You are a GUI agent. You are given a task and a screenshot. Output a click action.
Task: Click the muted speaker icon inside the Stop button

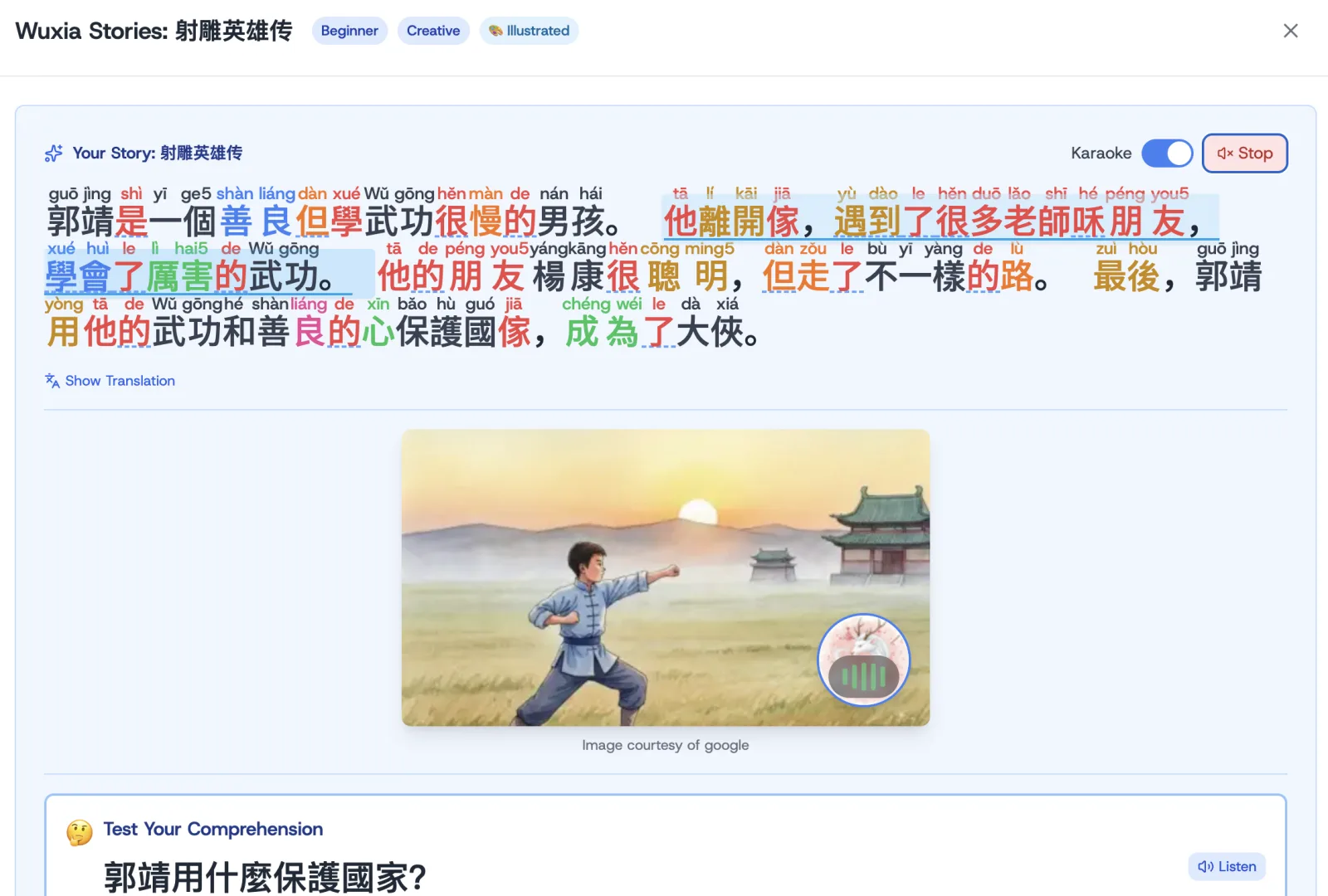tap(1224, 153)
